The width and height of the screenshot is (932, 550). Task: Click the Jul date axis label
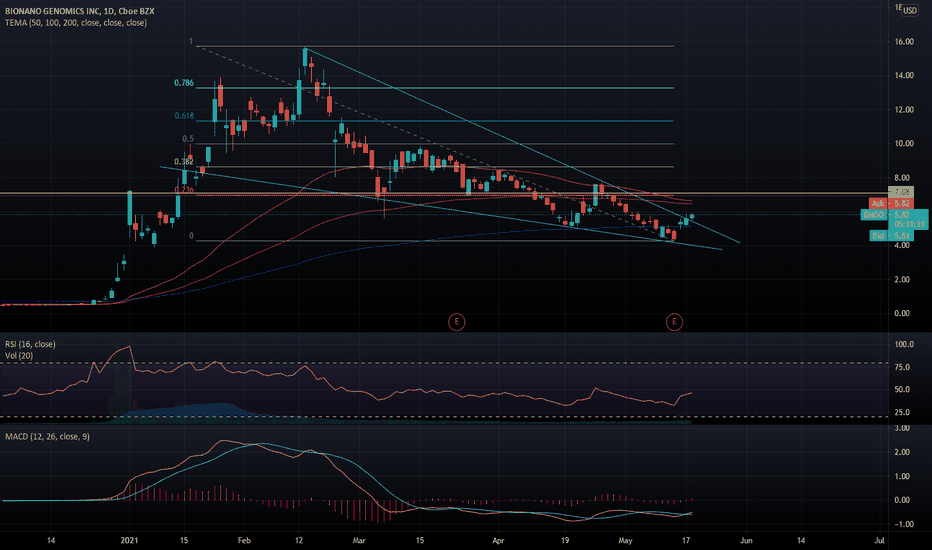[x=880, y=540]
